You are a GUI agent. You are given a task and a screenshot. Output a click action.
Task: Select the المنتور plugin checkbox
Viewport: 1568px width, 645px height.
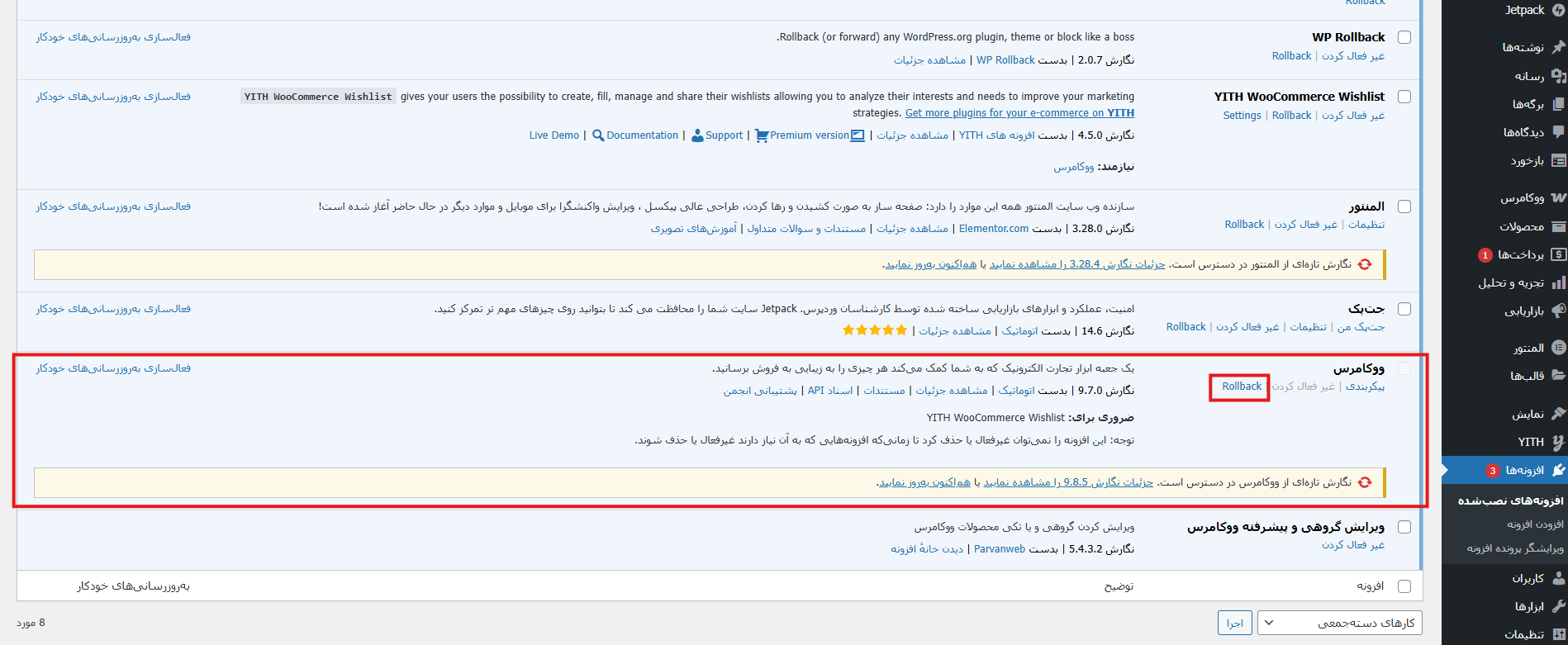(x=1404, y=206)
